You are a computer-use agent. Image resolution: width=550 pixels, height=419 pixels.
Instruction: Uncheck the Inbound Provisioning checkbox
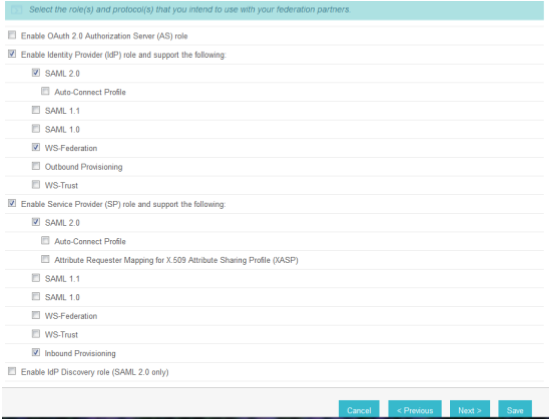[x=36, y=352]
